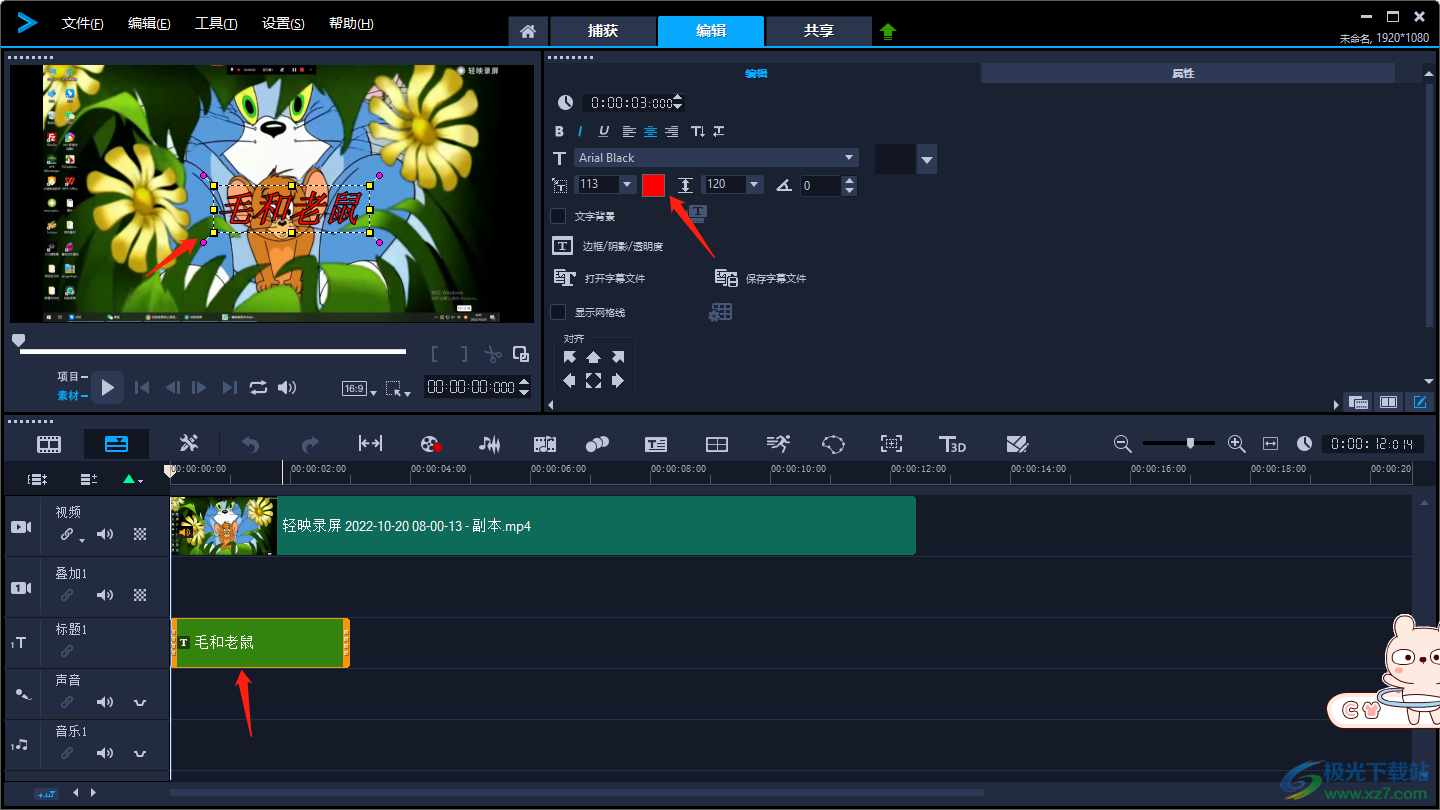Click the home tab icon
Screen dimensions: 1440x810
coord(528,31)
